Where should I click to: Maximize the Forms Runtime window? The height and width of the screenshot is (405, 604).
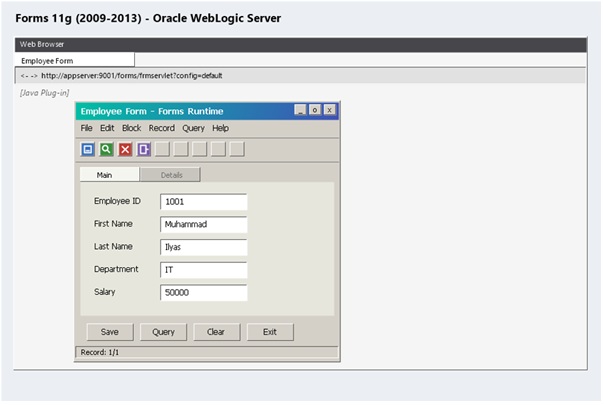(315, 110)
